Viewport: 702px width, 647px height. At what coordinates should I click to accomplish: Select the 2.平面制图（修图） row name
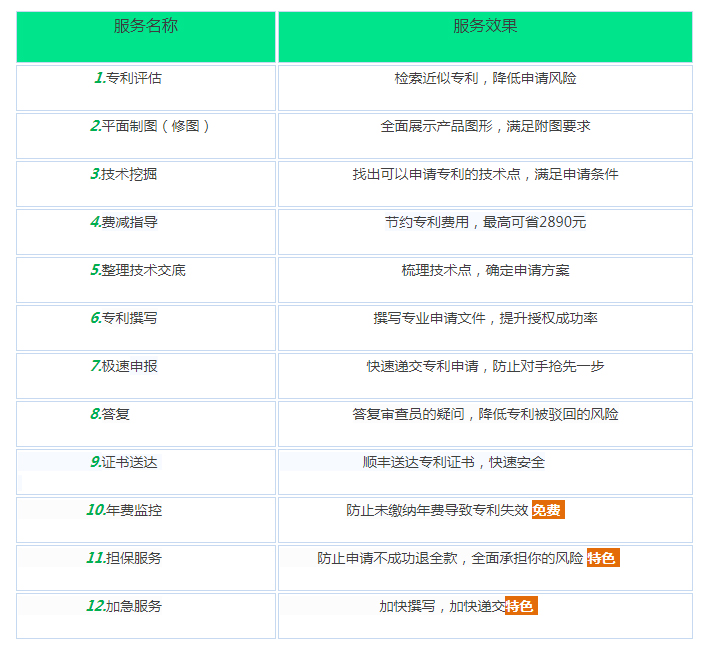pos(150,126)
